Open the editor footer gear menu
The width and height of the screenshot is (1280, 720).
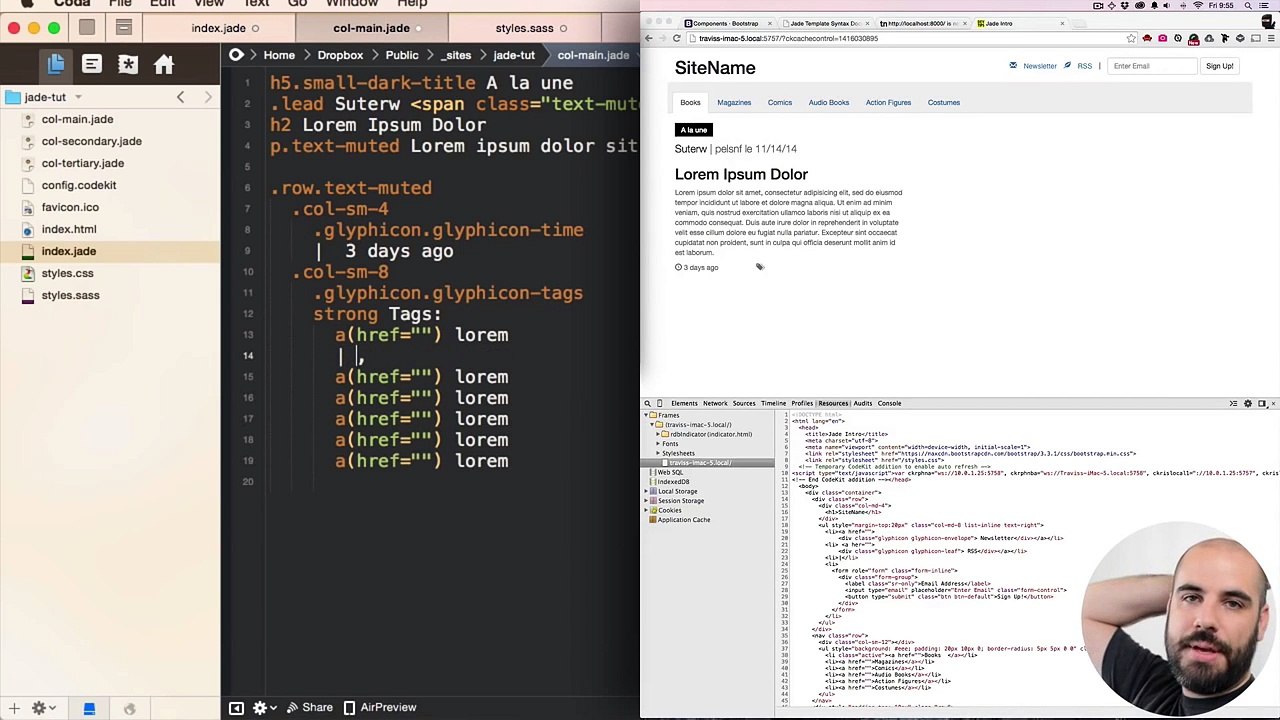point(263,708)
